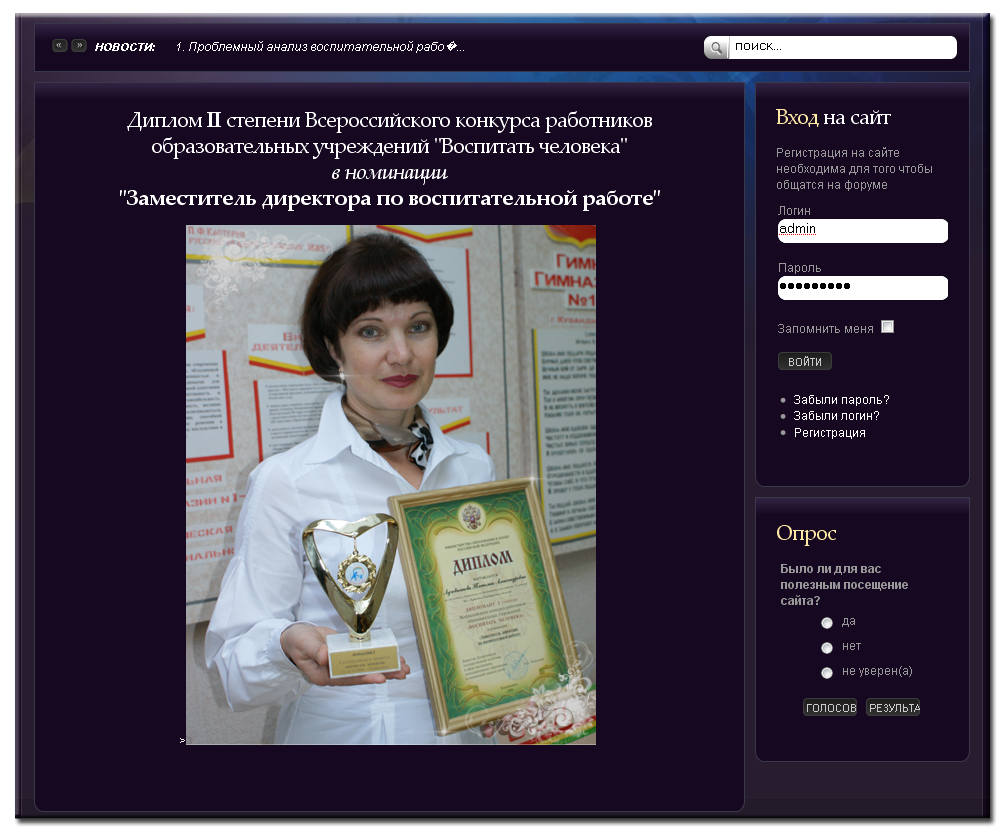Open poll results via РЕЗУЛЬТА button
The height and width of the screenshot is (832, 1000).
tap(893, 706)
